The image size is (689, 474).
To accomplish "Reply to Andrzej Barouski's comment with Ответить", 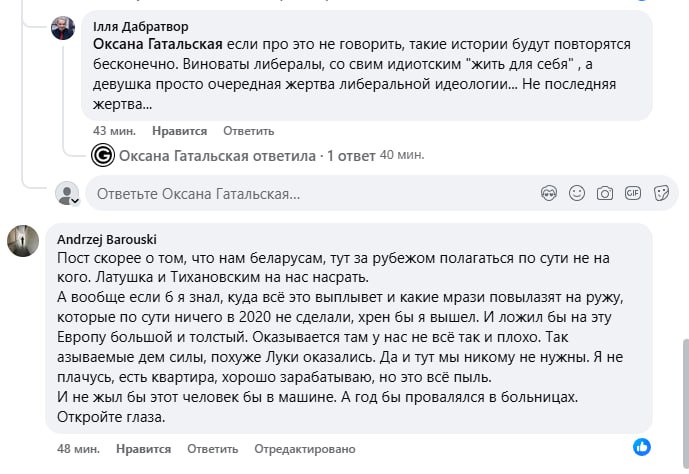I will tap(206, 449).
